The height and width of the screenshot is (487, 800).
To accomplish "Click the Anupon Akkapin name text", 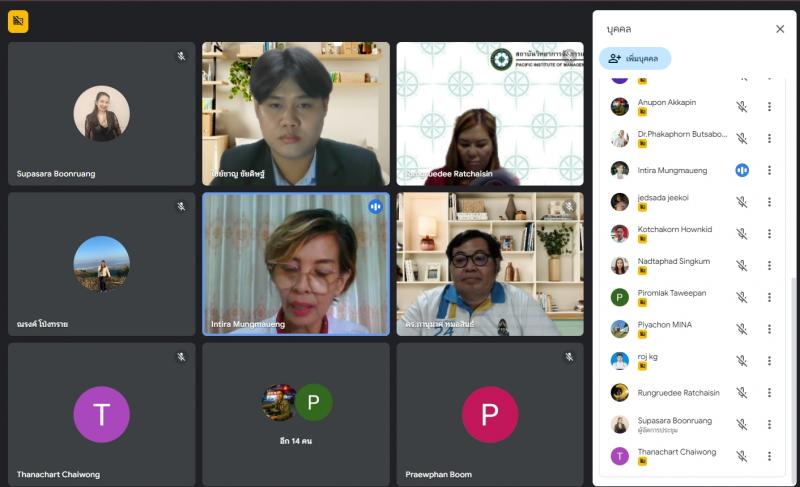I will pos(666,102).
